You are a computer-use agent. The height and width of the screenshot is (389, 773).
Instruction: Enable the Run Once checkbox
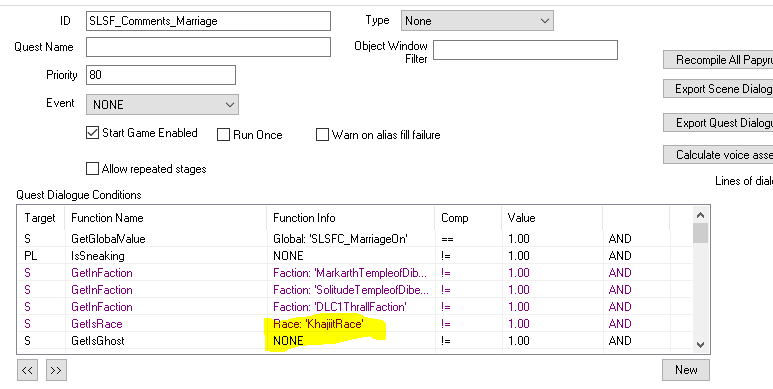click(x=223, y=135)
